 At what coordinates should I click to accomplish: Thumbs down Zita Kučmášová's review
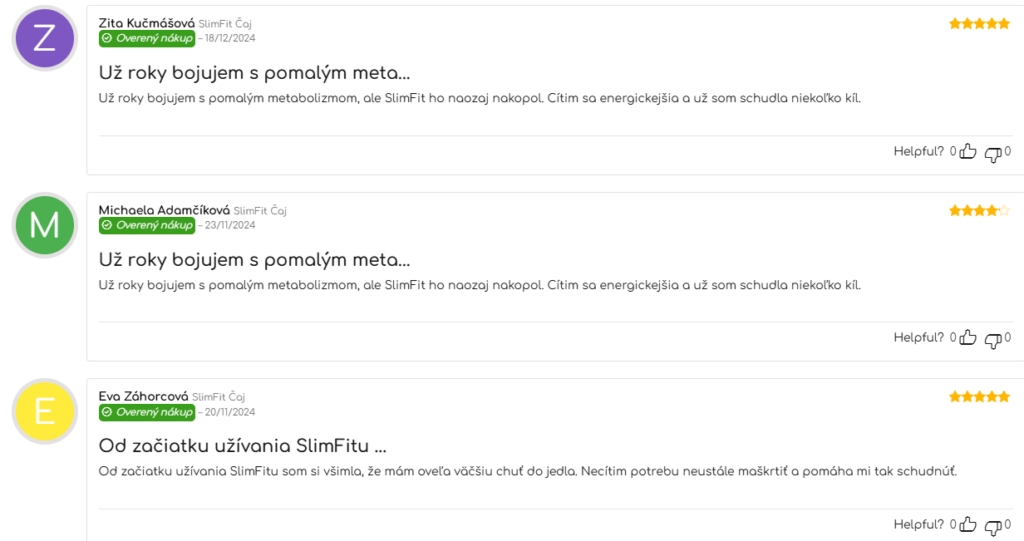pos(993,154)
